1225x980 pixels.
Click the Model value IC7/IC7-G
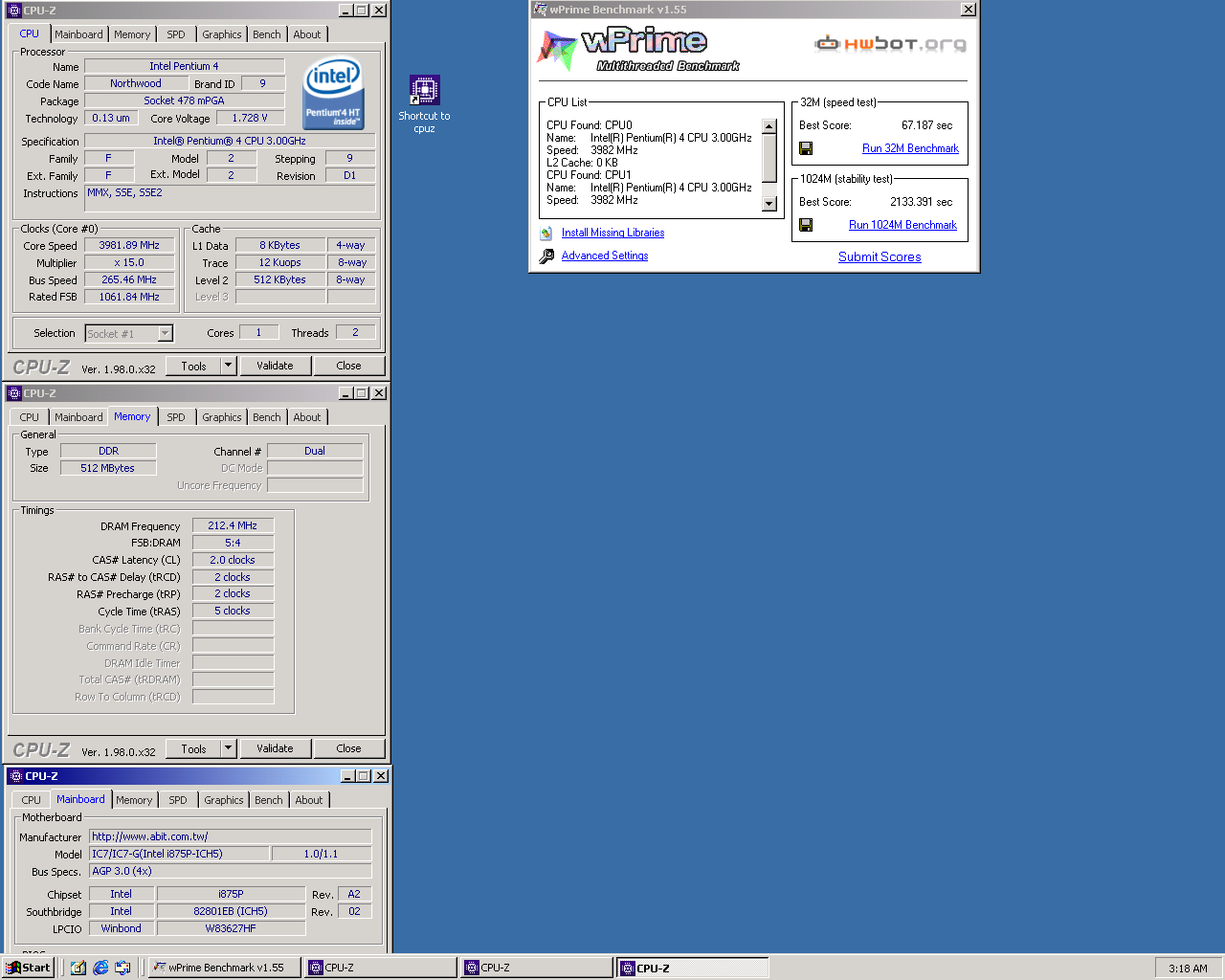pyautogui.click(x=179, y=854)
